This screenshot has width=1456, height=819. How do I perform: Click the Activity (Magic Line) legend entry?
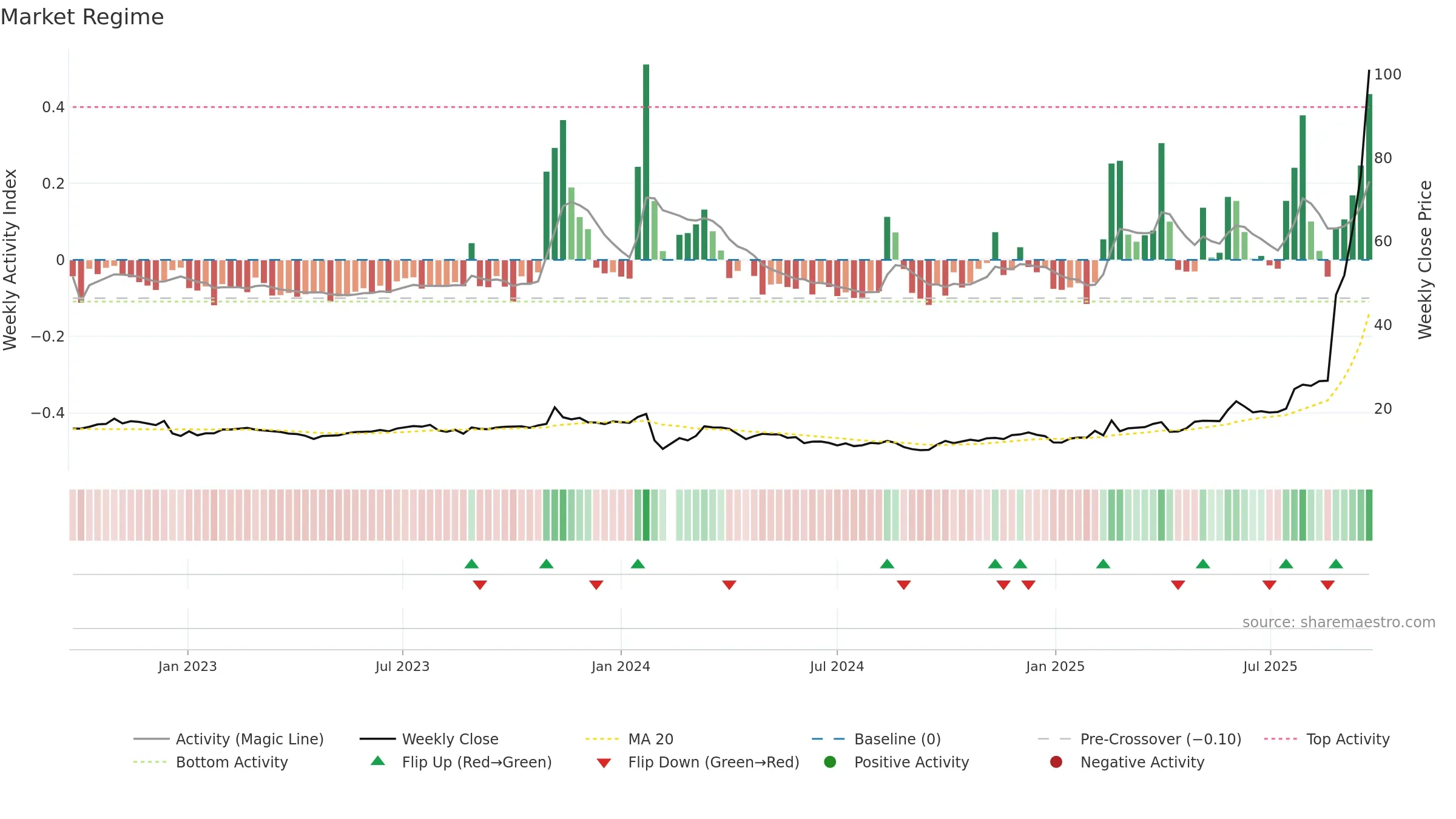click(229, 739)
